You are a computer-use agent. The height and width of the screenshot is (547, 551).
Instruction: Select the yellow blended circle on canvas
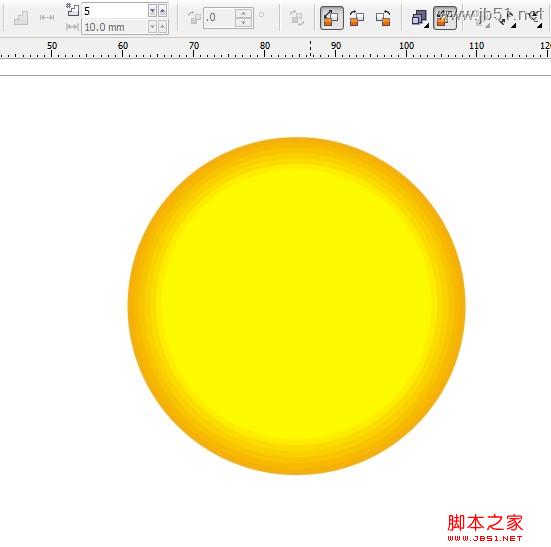click(x=297, y=306)
